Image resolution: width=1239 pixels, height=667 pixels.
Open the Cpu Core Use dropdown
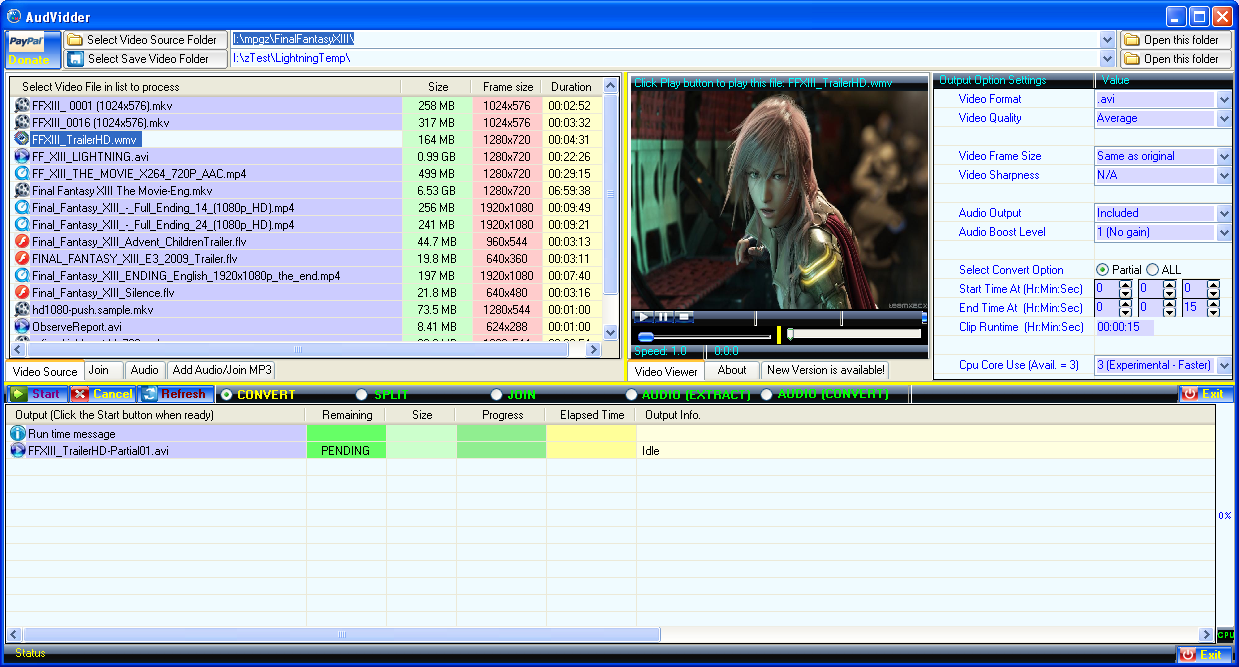coord(1224,366)
